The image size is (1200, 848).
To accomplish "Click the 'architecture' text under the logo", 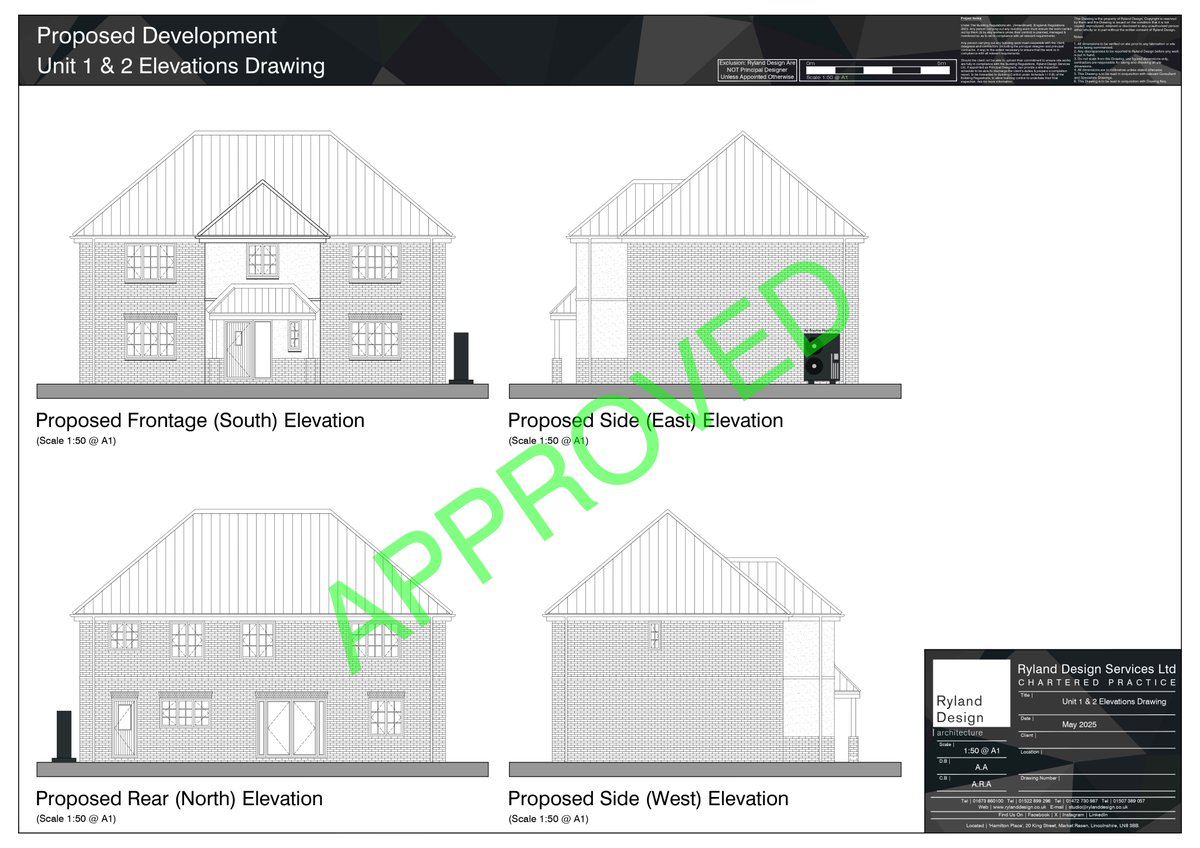I will click(x=960, y=733).
